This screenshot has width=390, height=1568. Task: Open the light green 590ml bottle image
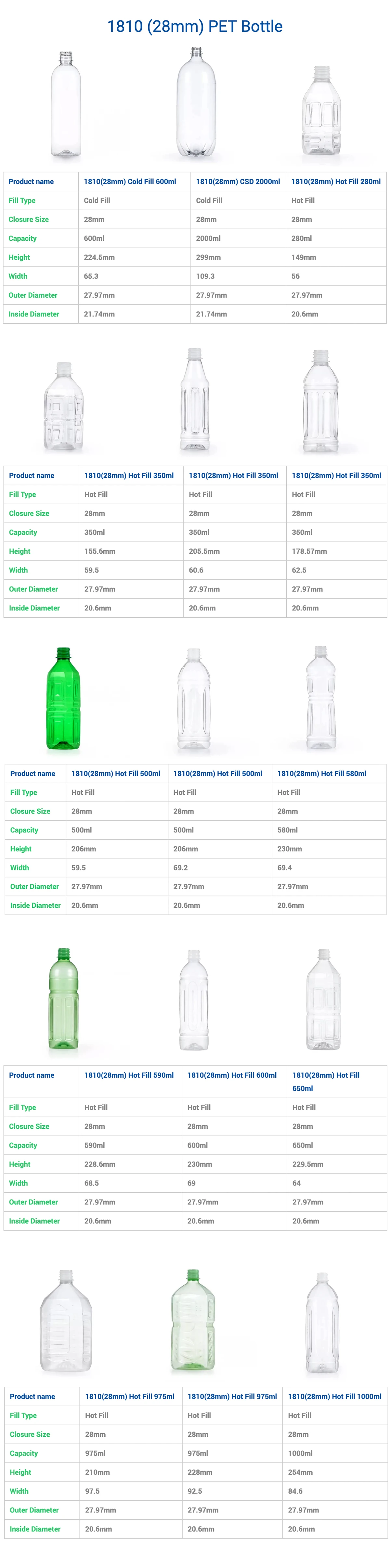[63, 998]
